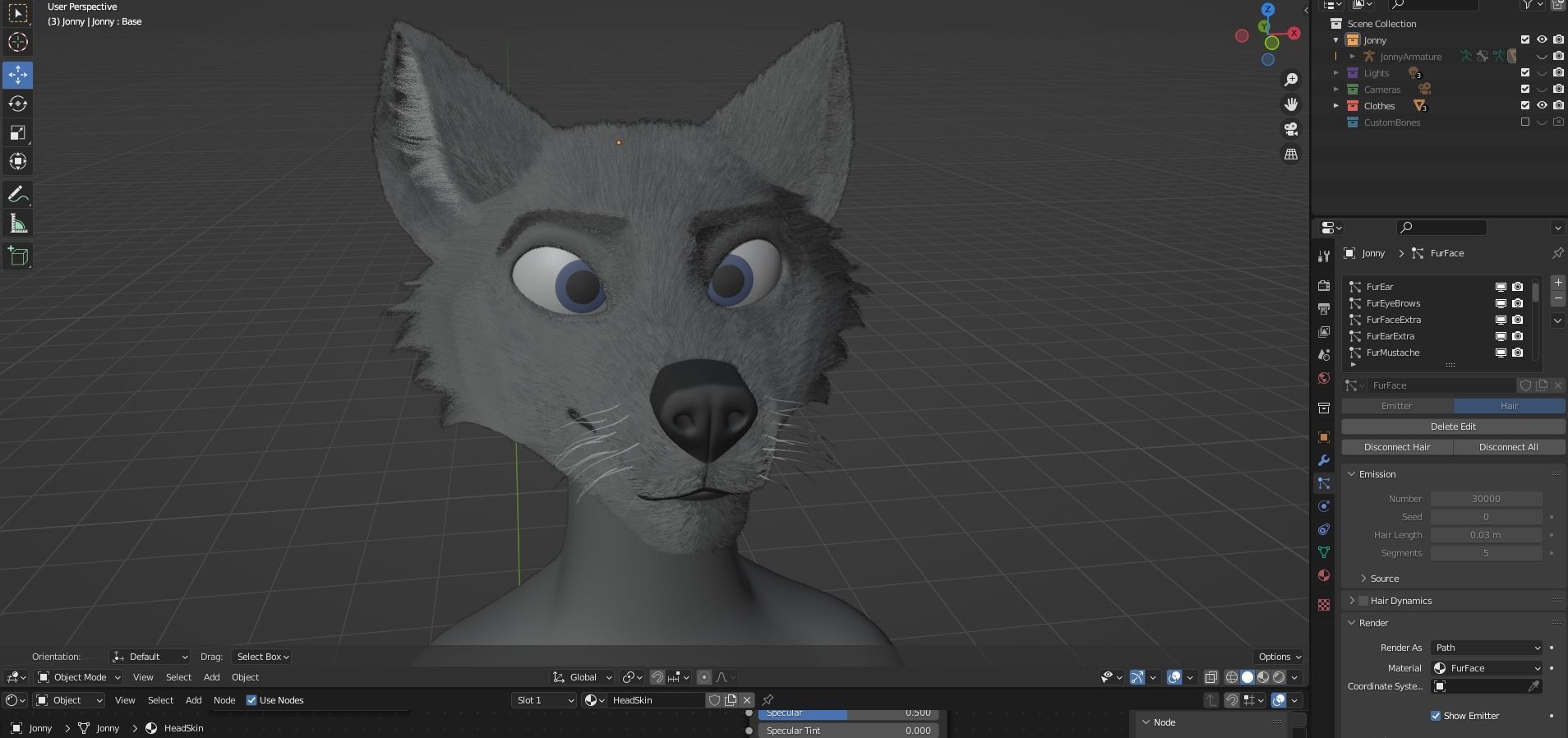The image size is (1568, 738).
Task: Click the pan hand viewport icon
Action: (1291, 104)
